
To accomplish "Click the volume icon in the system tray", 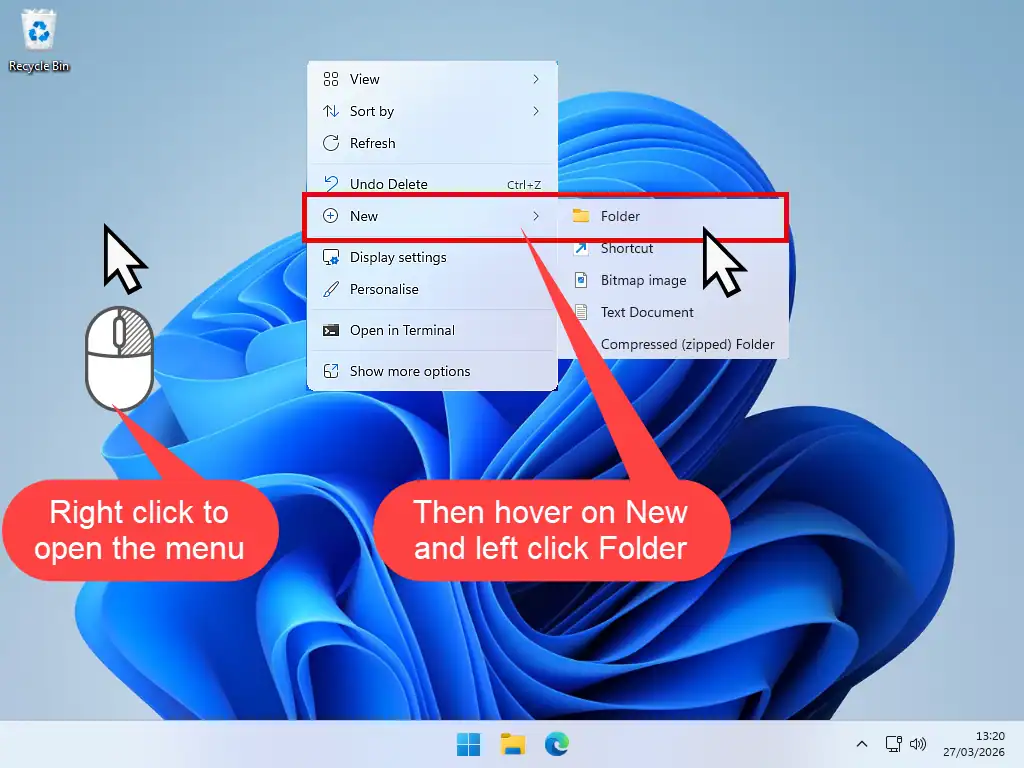I will point(918,744).
